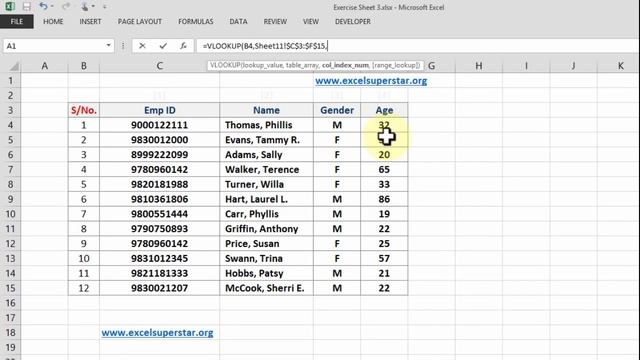Select the age 86 cell

tap(384, 199)
